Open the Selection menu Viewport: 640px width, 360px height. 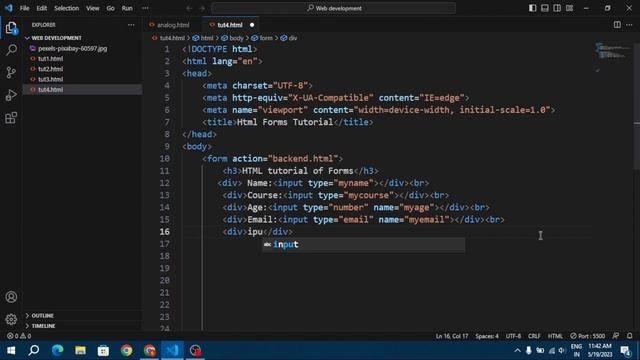tap(67, 8)
